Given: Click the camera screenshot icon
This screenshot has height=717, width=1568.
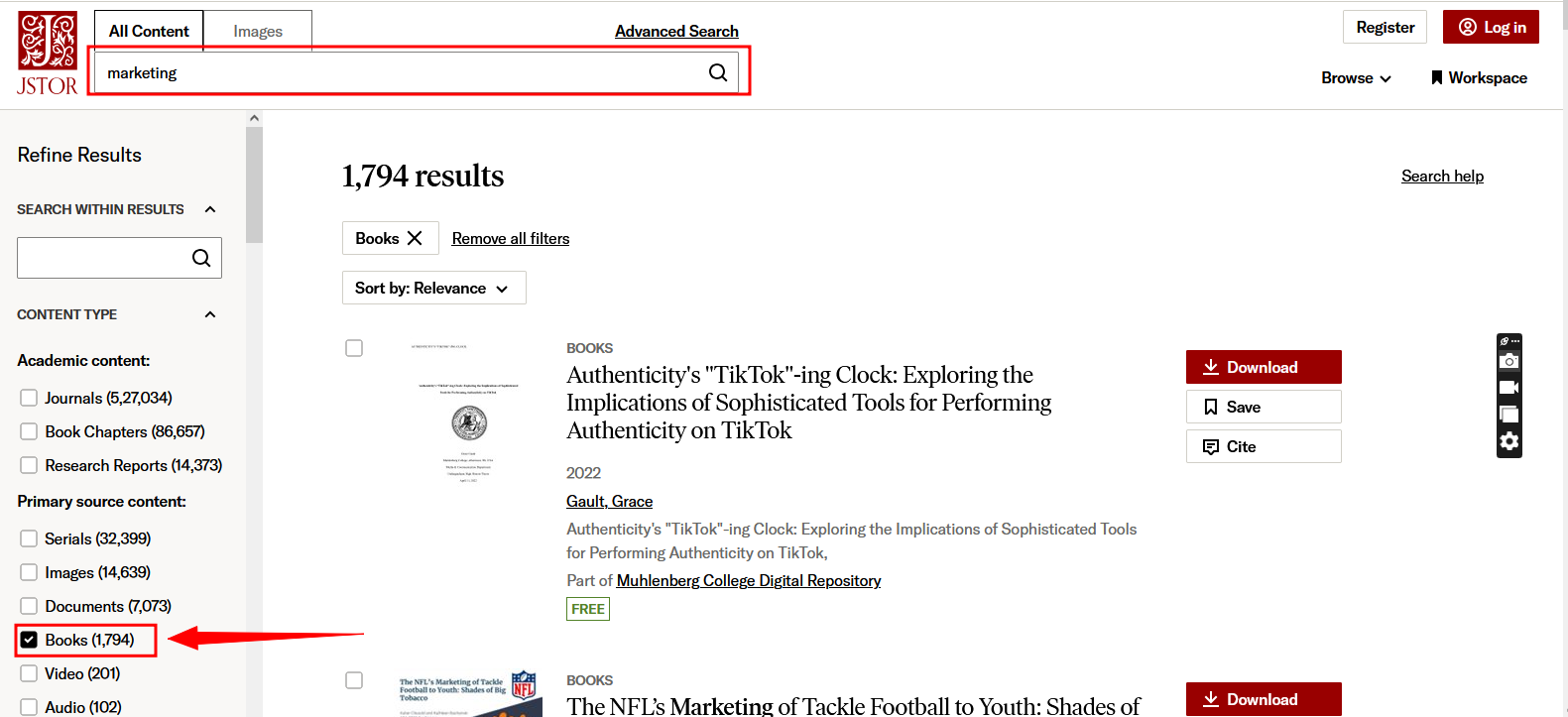Looking at the screenshot, I should tap(1508, 361).
